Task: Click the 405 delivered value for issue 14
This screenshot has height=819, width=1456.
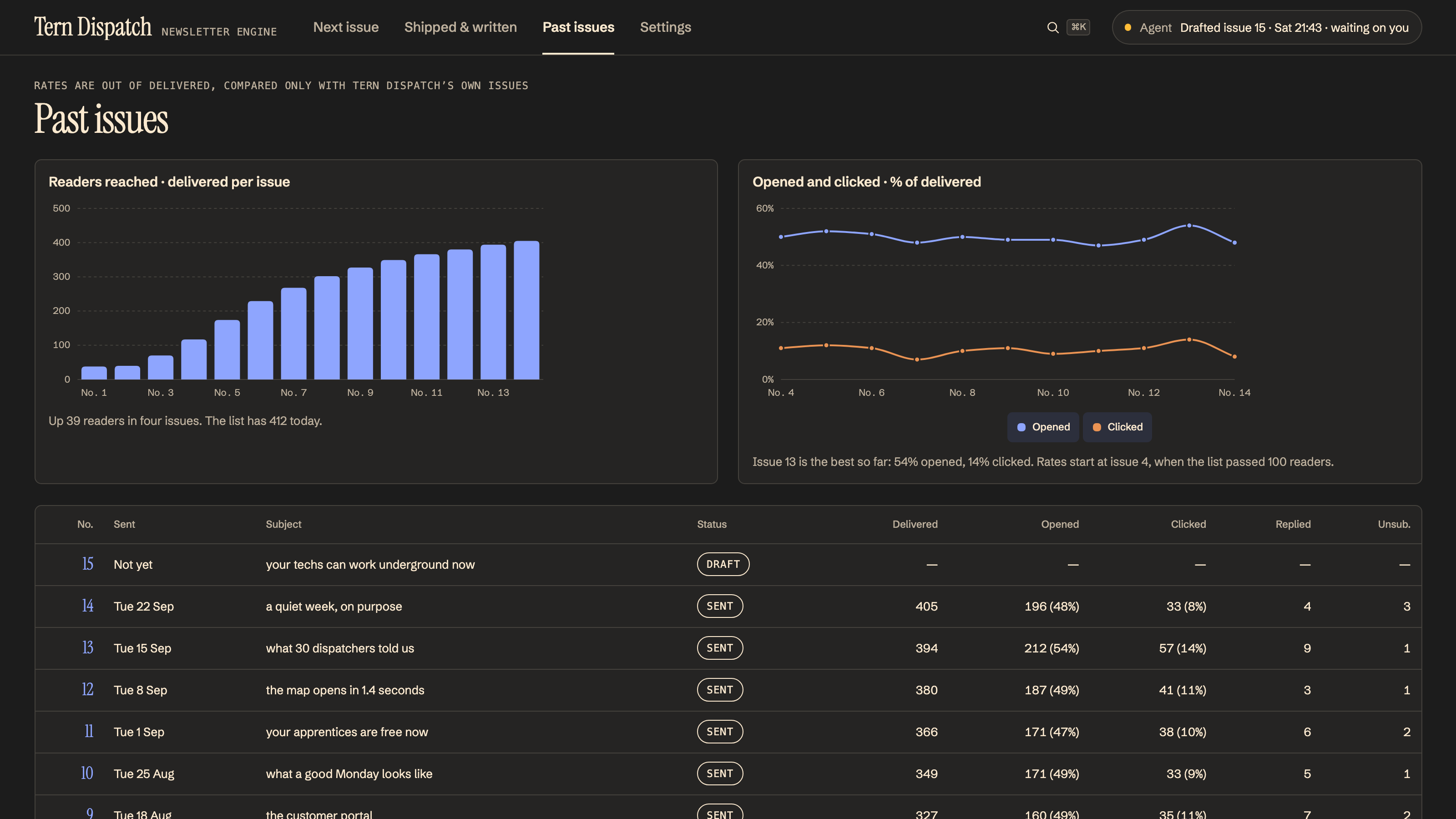Action: click(x=926, y=607)
